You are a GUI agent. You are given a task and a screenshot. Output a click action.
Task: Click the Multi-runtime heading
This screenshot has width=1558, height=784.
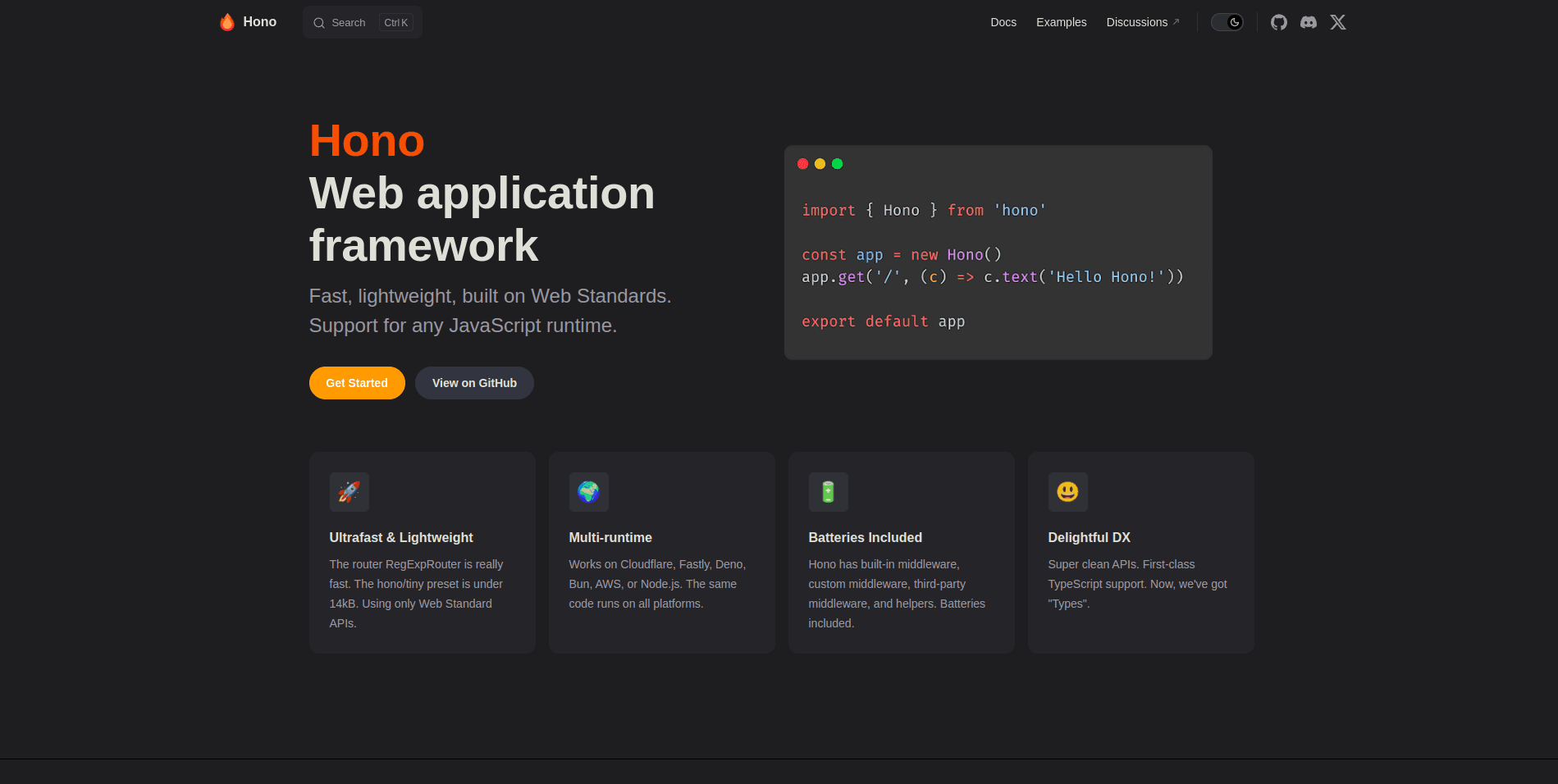tap(610, 538)
